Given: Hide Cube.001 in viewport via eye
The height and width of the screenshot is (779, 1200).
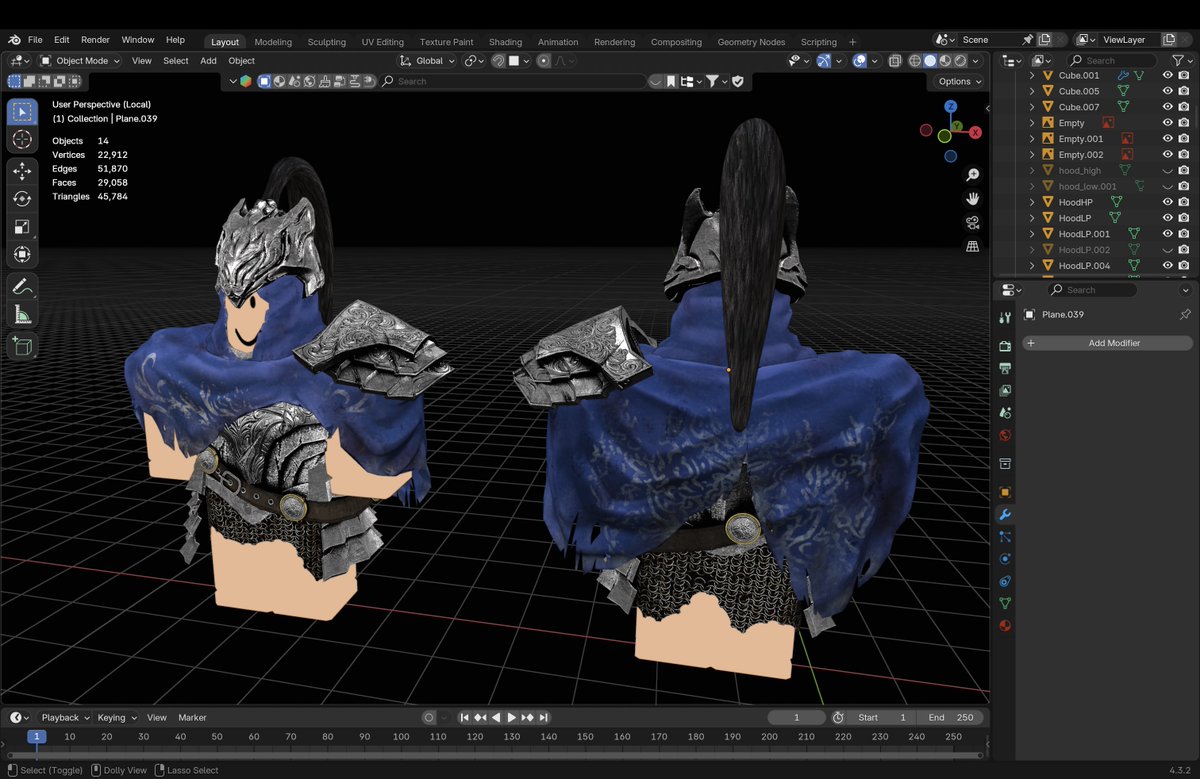Looking at the screenshot, I should click(1167, 75).
